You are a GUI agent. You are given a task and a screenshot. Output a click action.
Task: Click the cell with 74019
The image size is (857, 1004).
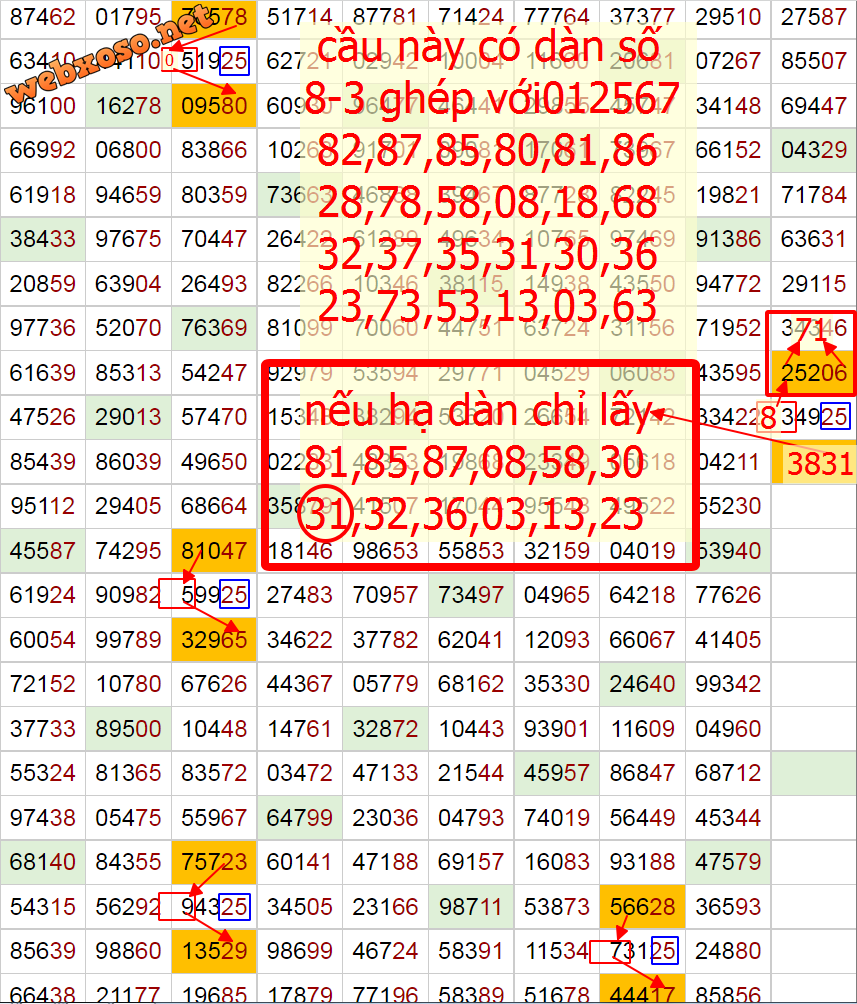click(557, 818)
